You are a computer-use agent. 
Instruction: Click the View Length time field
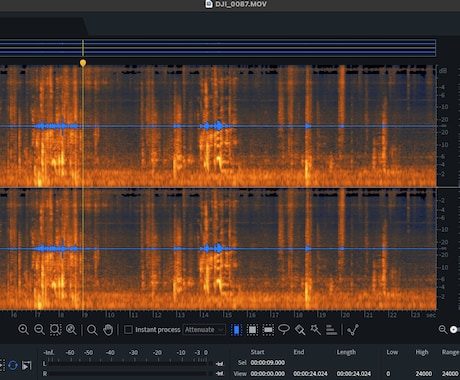pyautogui.click(x=354, y=374)
